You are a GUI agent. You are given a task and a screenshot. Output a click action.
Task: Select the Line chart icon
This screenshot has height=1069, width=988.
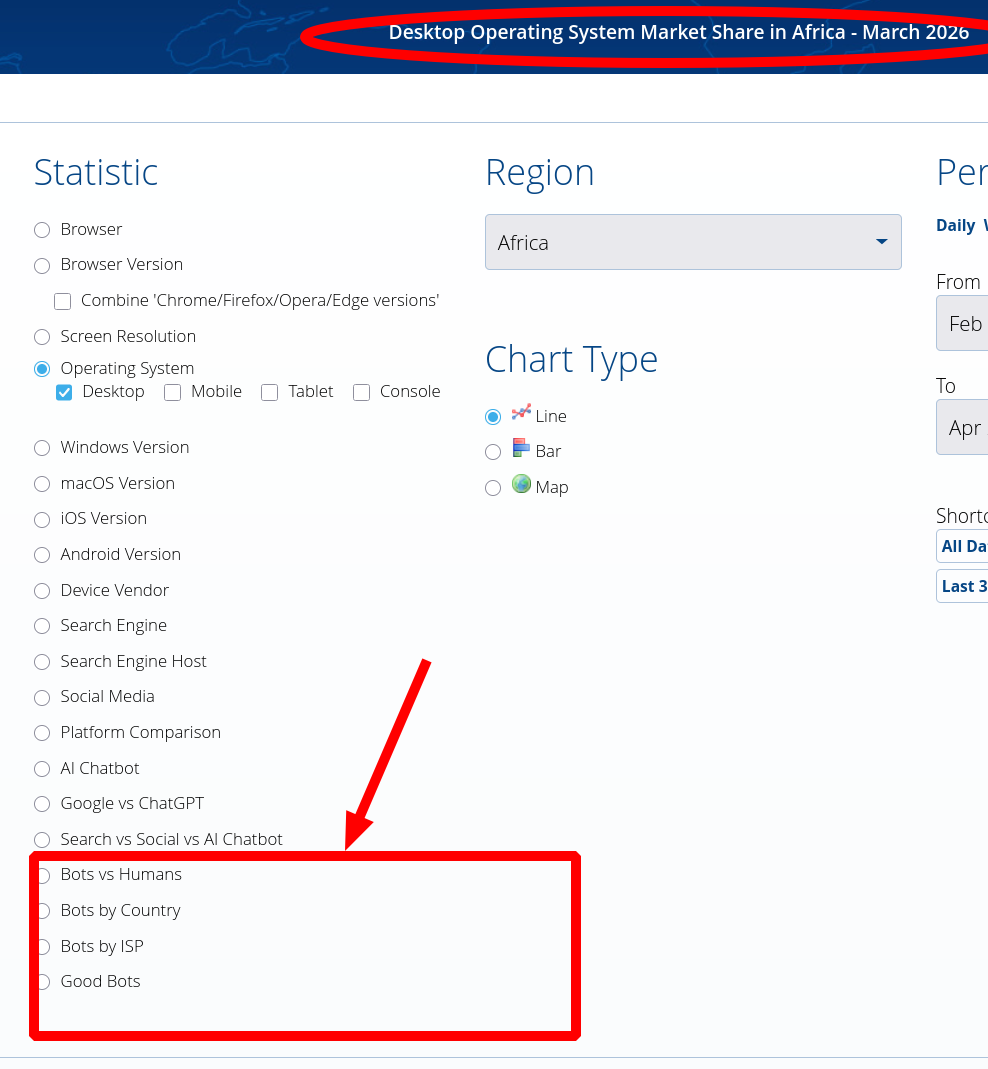tap(521, 412)
